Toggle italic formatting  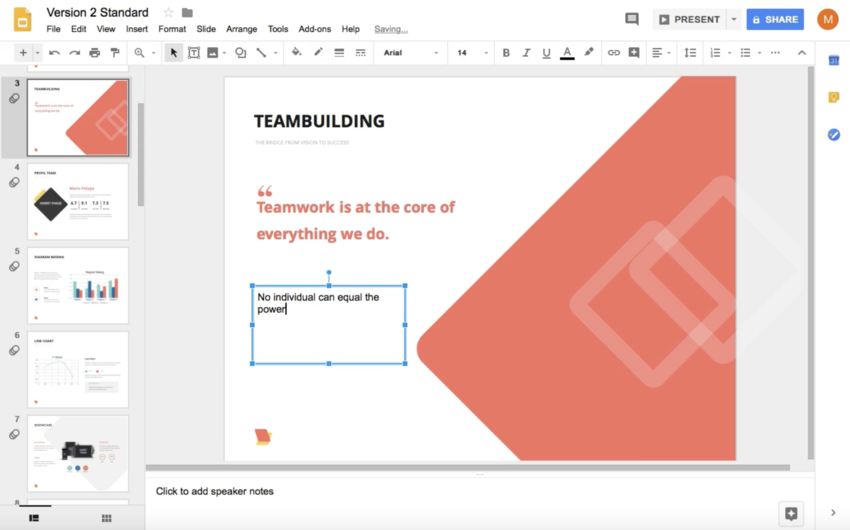526,53
